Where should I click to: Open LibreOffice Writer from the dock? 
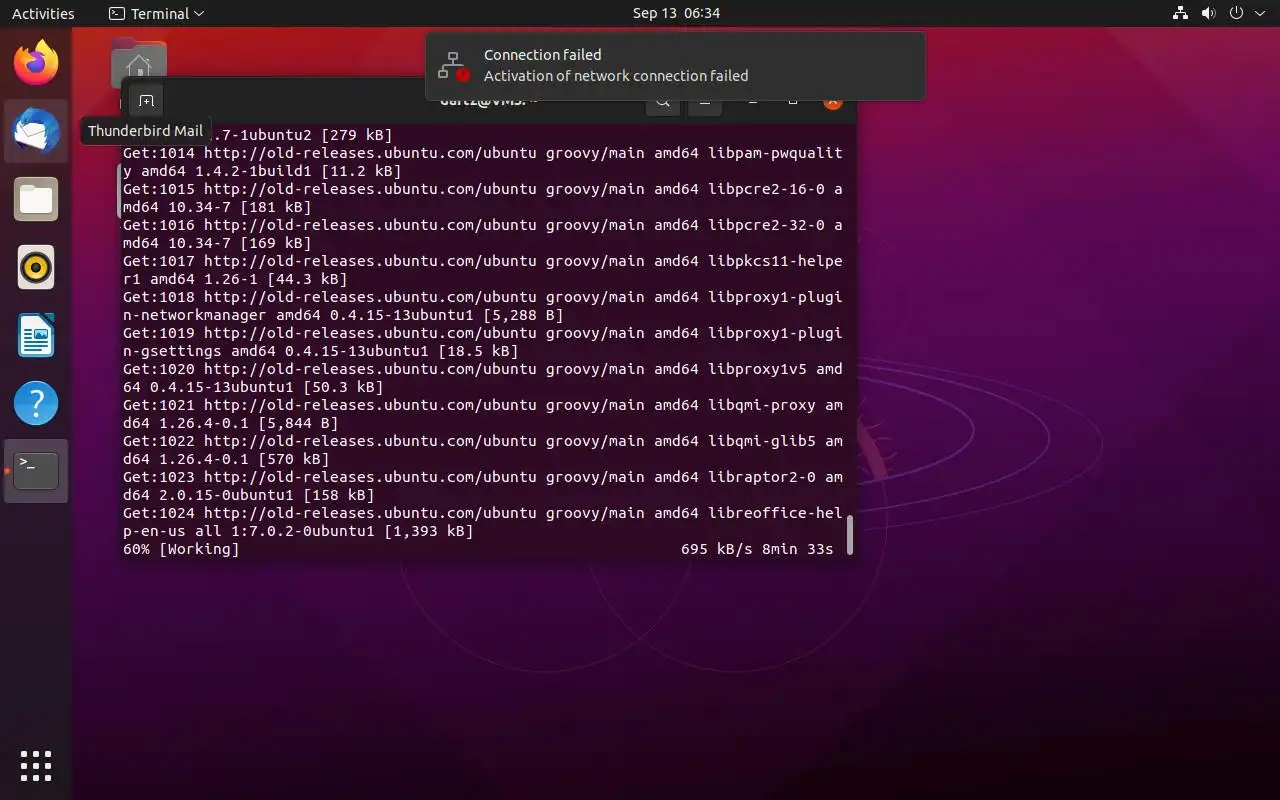[x=36, y=335]
